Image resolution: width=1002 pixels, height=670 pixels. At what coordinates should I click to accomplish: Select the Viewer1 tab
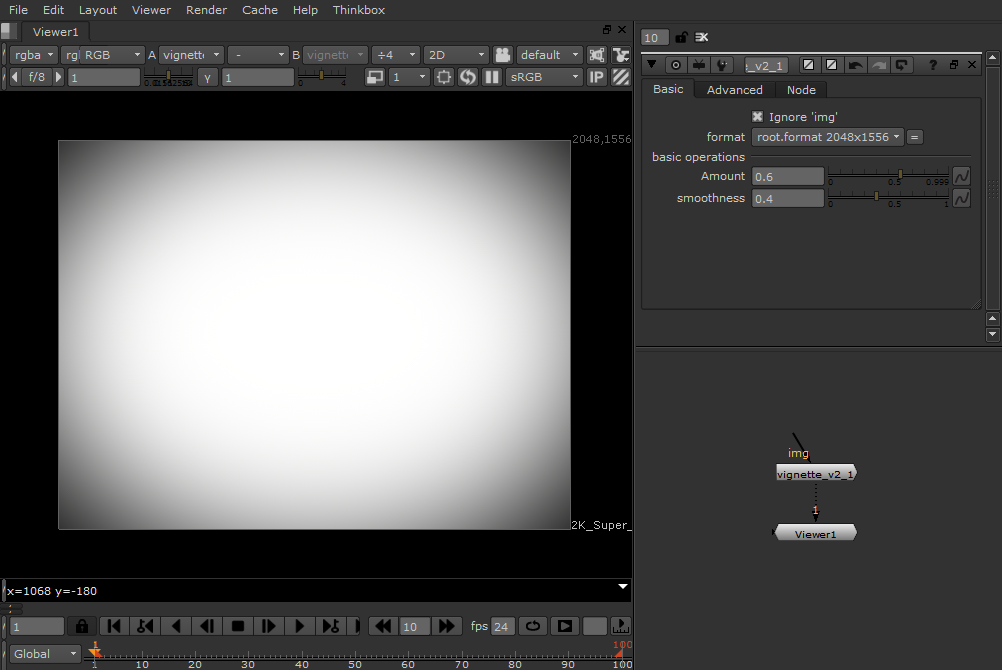click(56, 31)
